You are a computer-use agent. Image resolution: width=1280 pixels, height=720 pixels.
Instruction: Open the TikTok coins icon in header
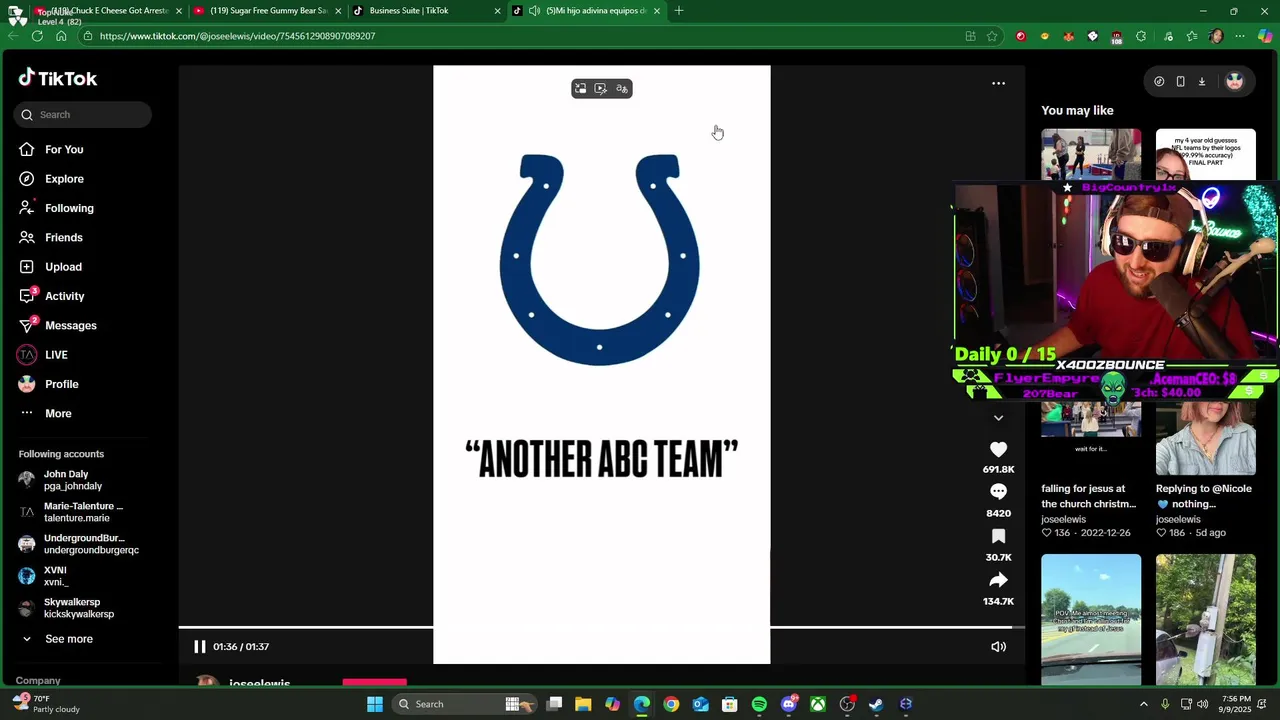pyautogui.click(x=1159, y=82)
